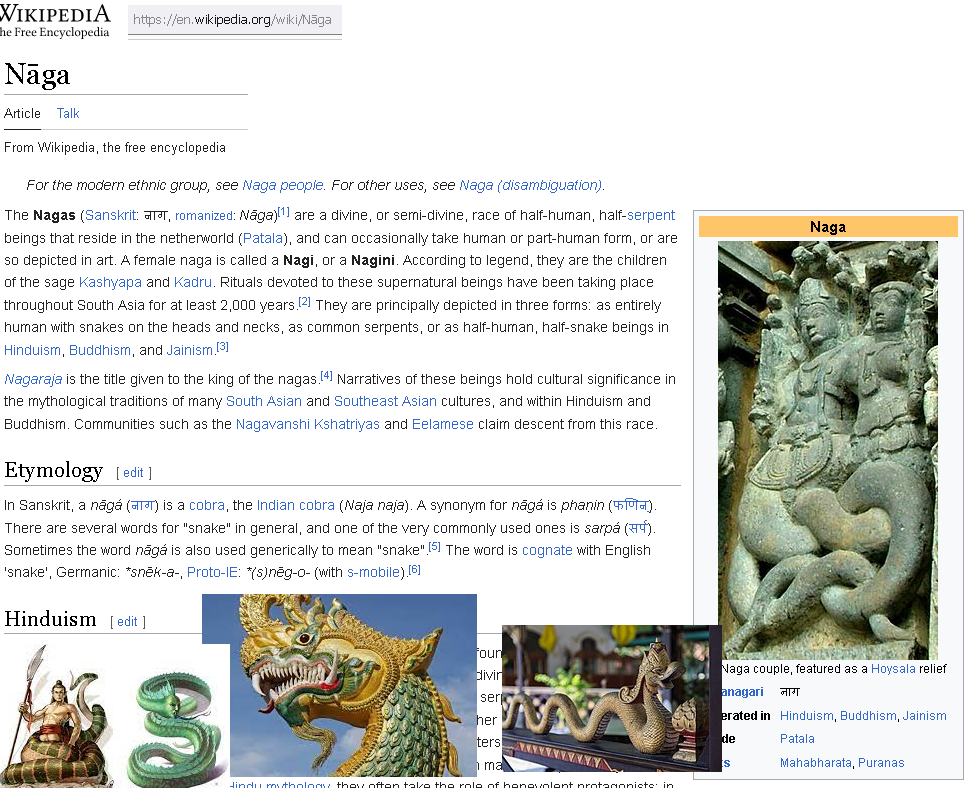The height and width of the screenshot is (788, 970).
Task: Click the Devanagari नाग link in Etymology
Action: [x=142, y=505]
